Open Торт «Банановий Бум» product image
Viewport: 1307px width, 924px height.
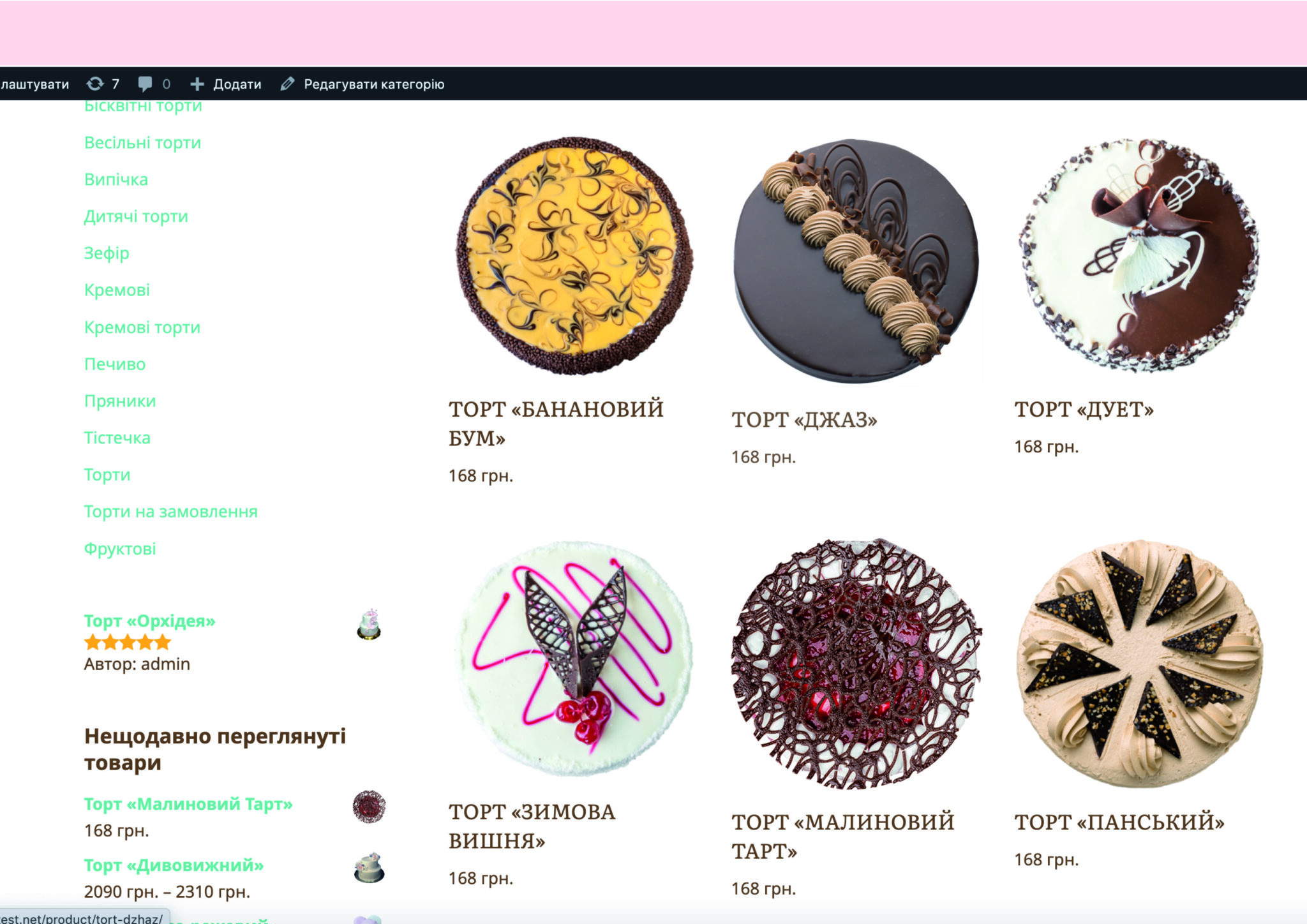click(x=574, y=256)
